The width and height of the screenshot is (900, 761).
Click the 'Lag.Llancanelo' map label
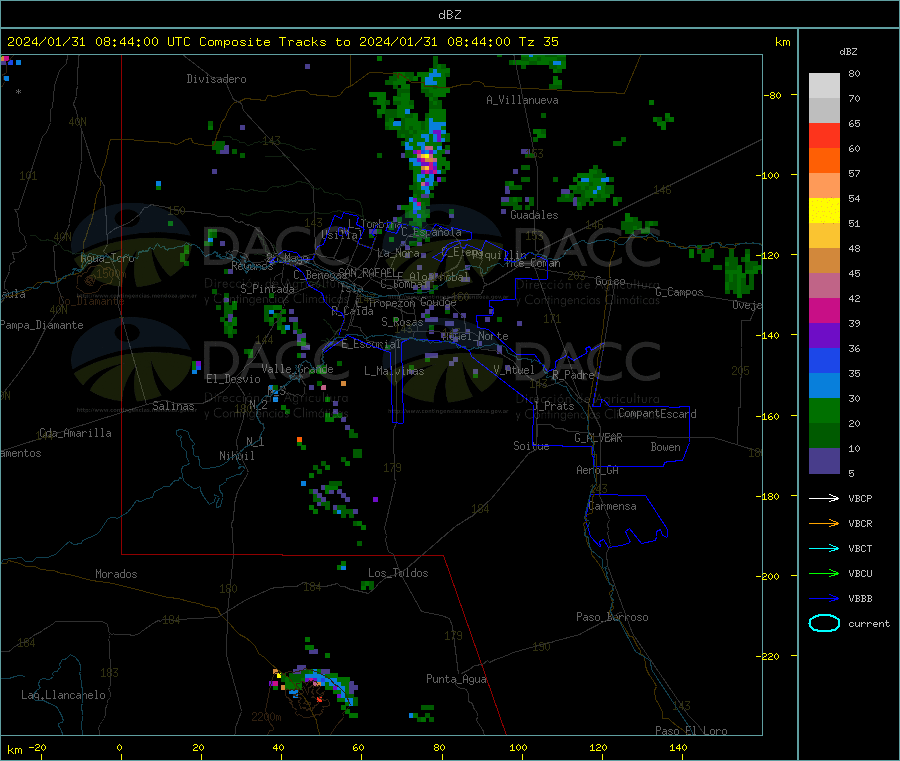click(x=63, y=695)
